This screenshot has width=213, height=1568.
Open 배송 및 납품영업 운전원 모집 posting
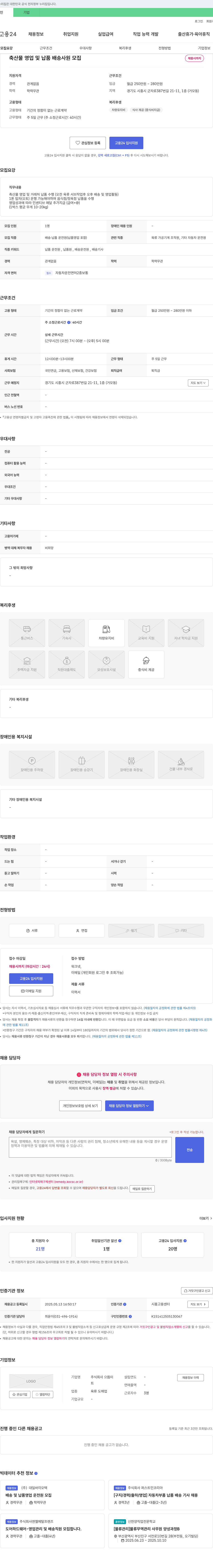(x=29, y=1495)
